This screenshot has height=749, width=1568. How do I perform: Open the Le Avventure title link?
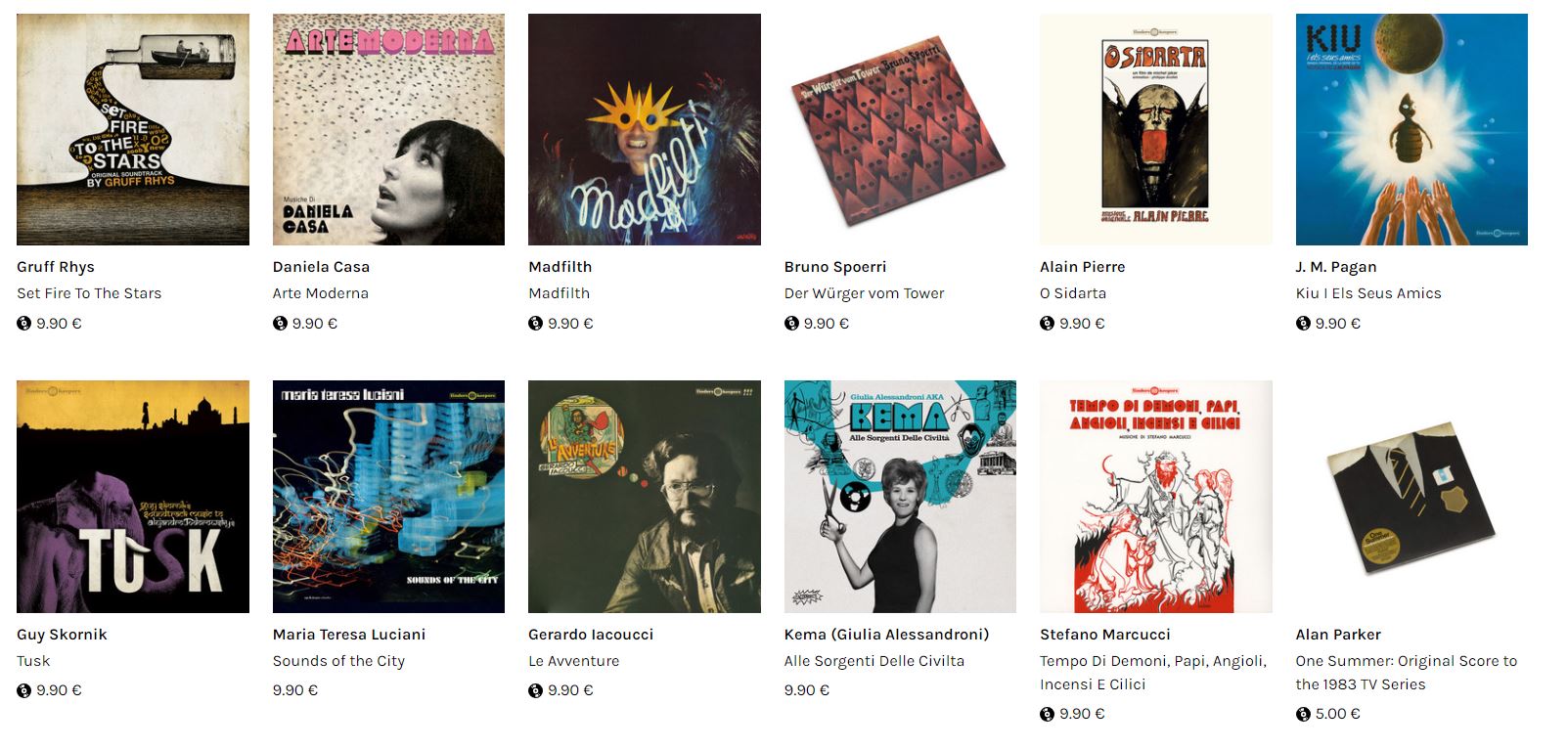[x=574, y=661]
